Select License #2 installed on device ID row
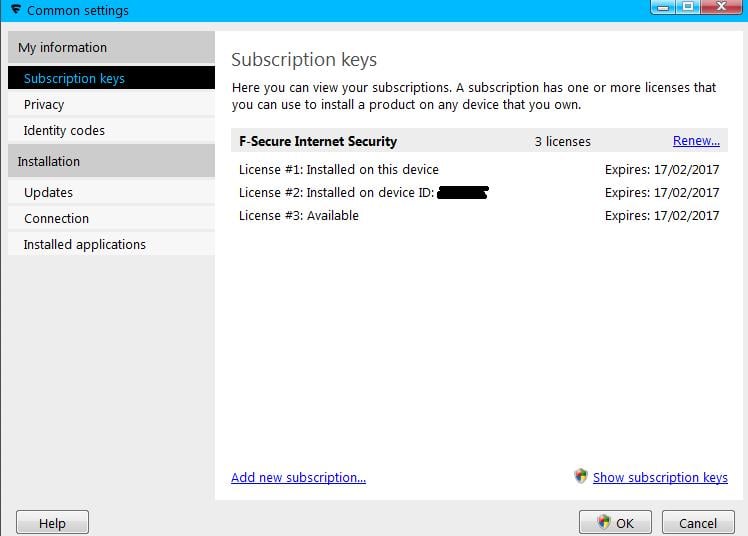The image size is (748, 536). pyautogui.click(x=479, y=192)
